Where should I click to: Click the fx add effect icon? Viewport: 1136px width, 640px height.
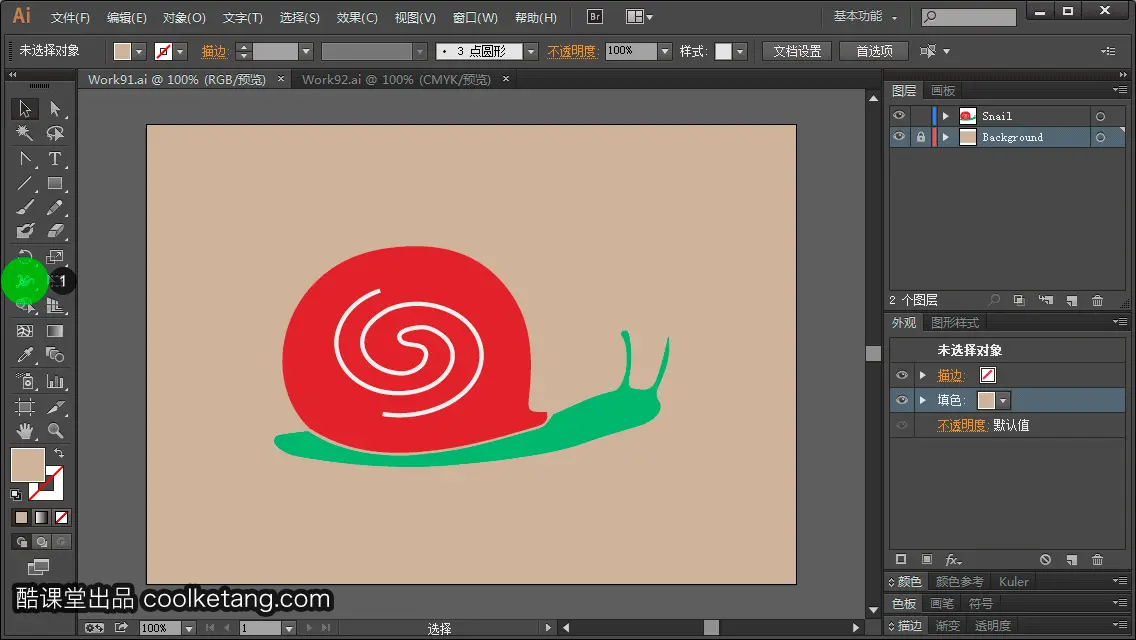(953, 560)
